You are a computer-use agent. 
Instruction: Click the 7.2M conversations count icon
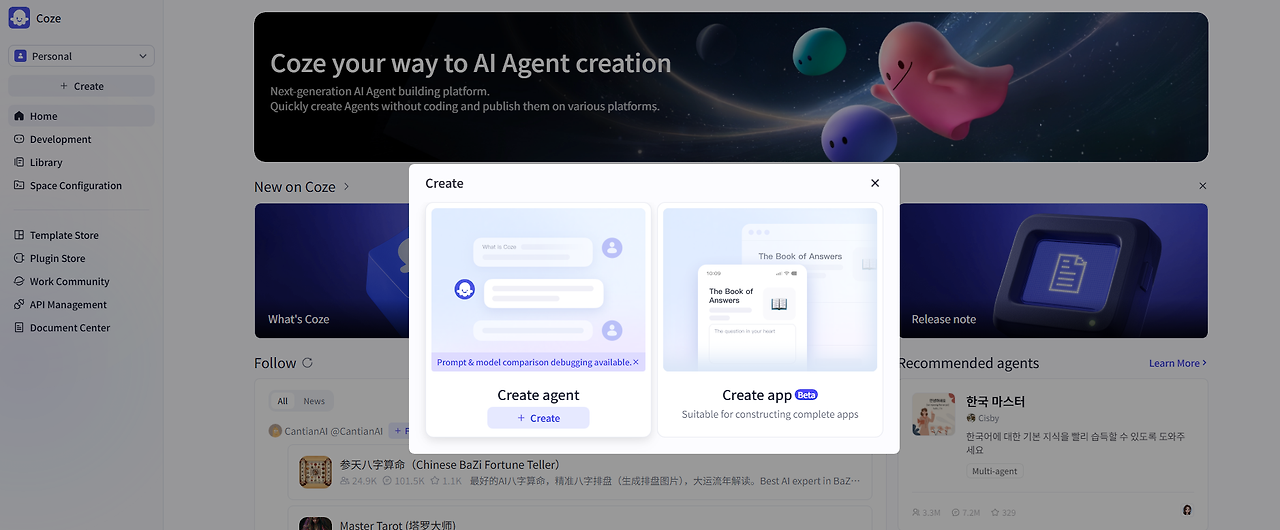(955, 512)
